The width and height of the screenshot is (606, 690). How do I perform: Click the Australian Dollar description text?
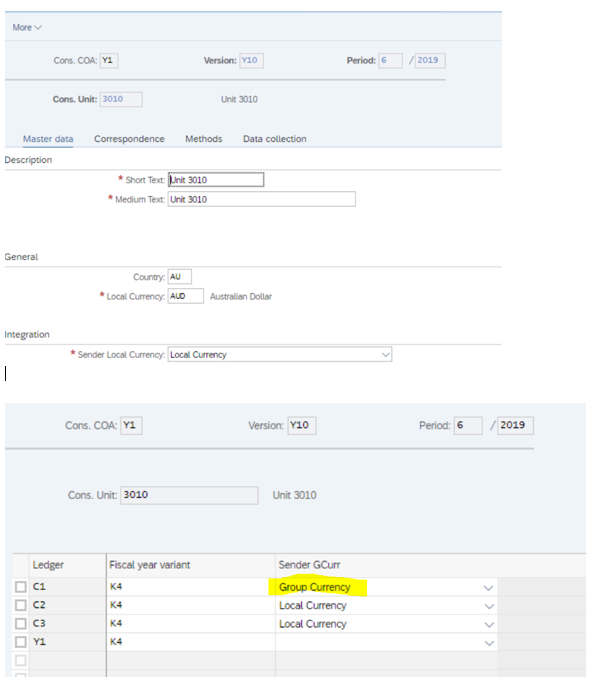[x=241, y=297]
